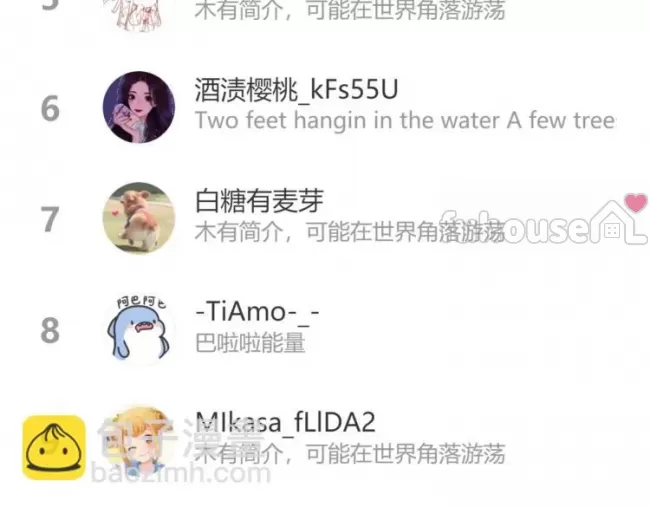Open 酒渍樱桃_kFs55U's profile avatar
The height and width of the screenshot is (507, 650).
pos(139,107)
